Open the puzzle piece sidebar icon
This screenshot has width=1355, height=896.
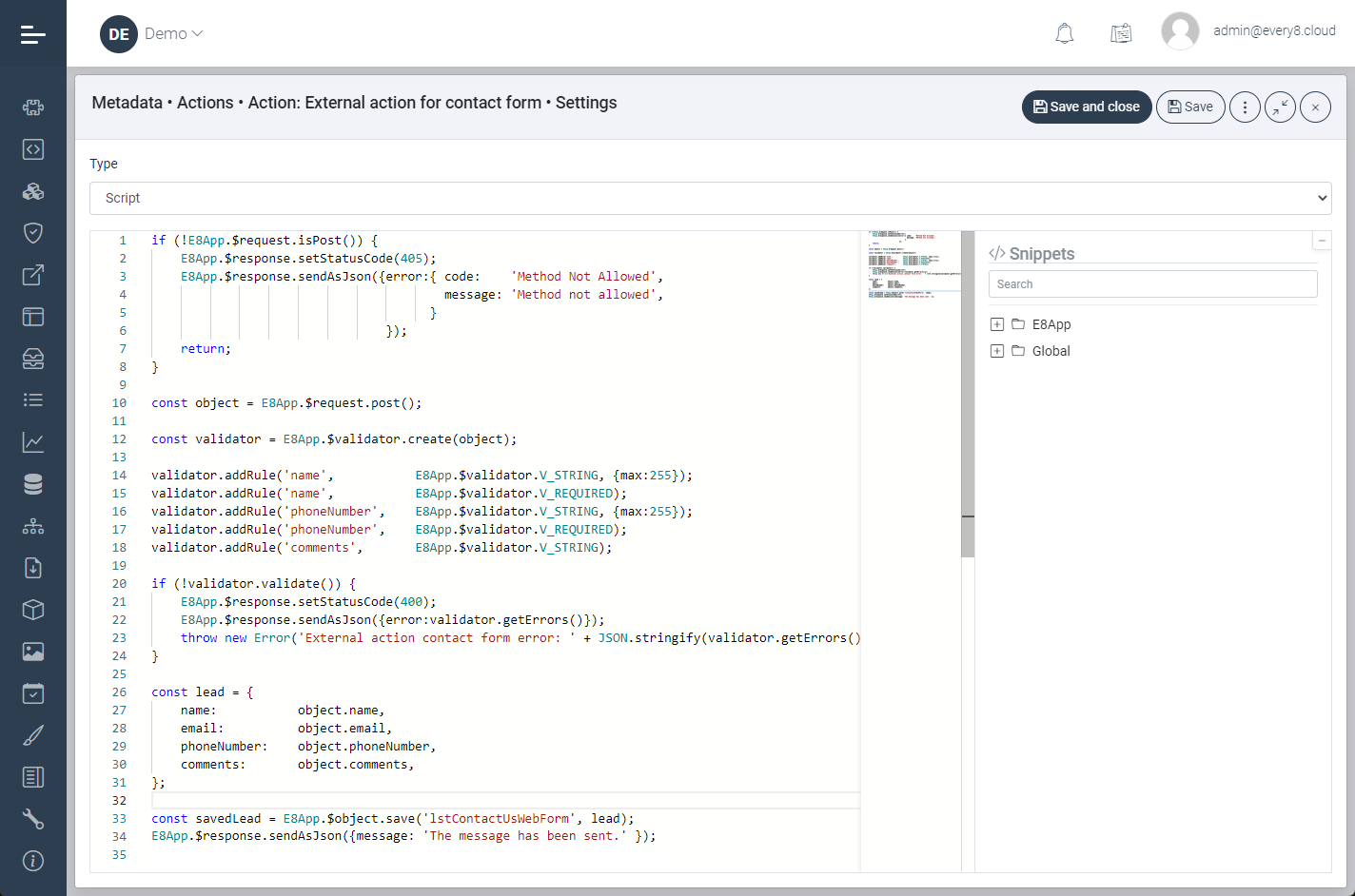(x=33, y=107)
